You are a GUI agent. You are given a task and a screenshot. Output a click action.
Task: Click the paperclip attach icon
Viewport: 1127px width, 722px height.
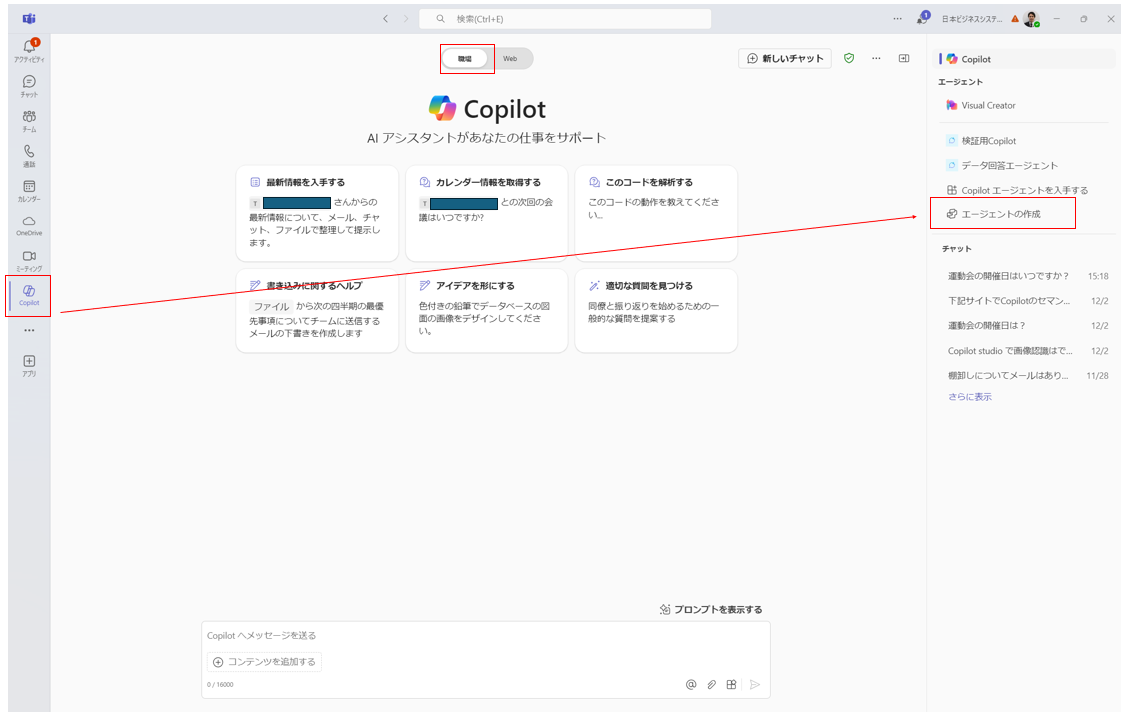click(711, 685)
